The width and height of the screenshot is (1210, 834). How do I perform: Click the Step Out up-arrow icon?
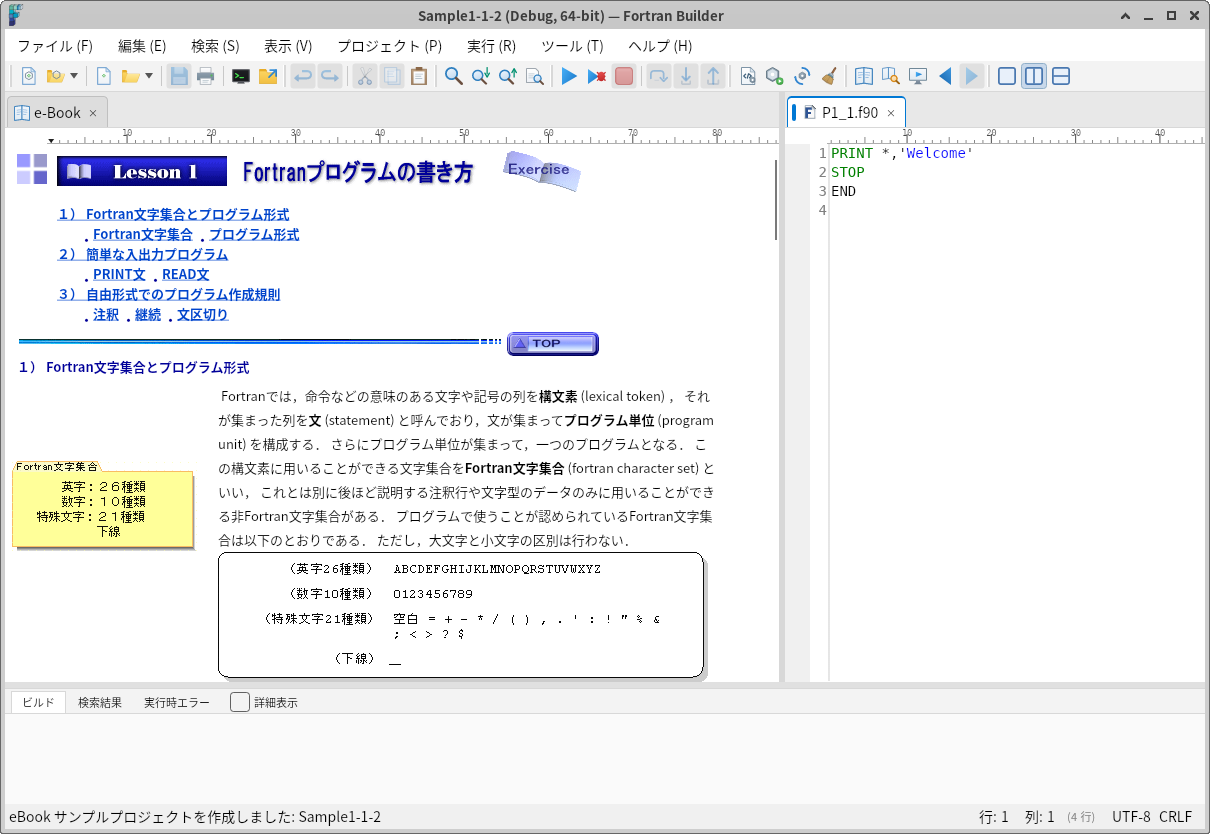[x=713, y=76]
